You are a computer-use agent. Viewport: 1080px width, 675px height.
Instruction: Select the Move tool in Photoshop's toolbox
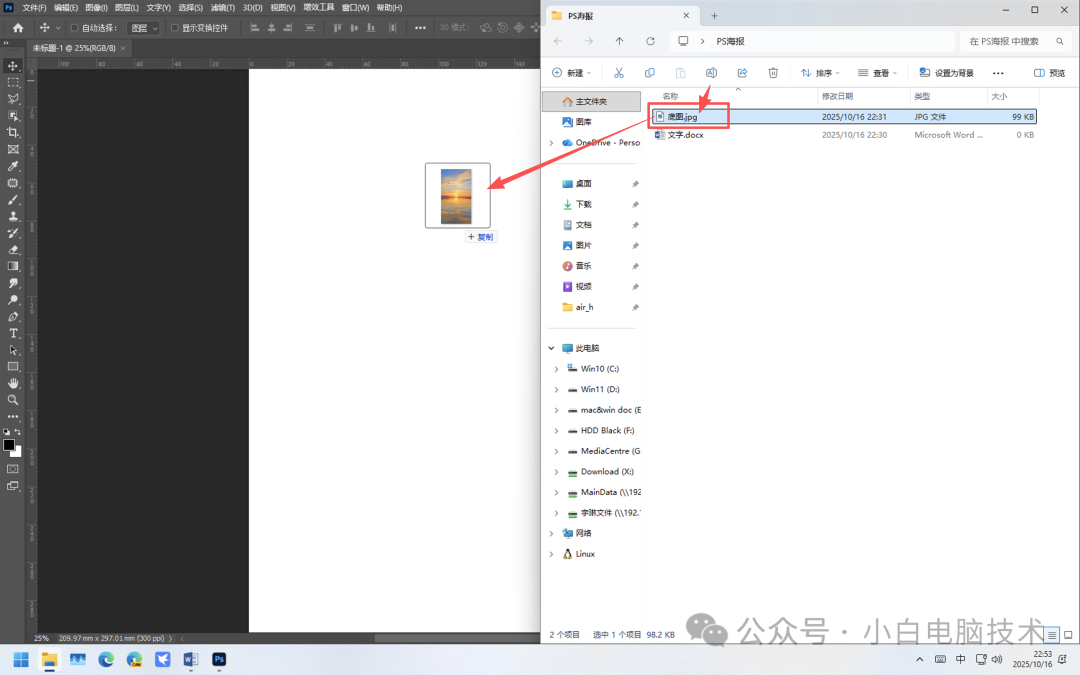[12, 65]
